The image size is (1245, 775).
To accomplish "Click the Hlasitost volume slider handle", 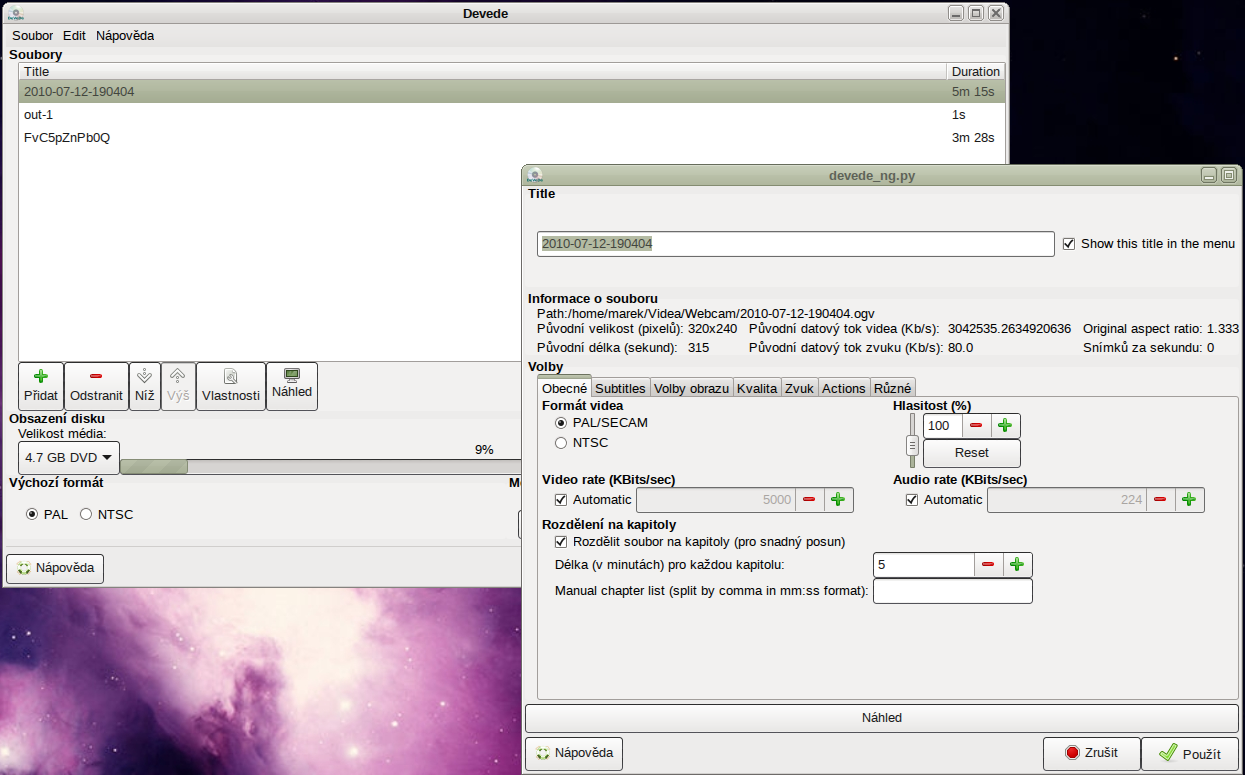I will [912, 445].
